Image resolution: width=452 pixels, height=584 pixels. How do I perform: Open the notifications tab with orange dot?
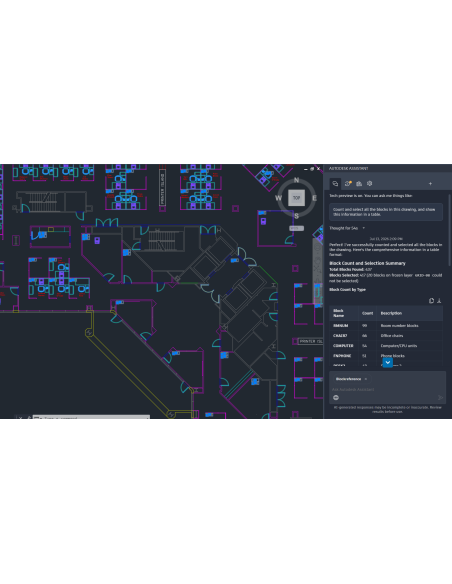(x=348, y=184)
